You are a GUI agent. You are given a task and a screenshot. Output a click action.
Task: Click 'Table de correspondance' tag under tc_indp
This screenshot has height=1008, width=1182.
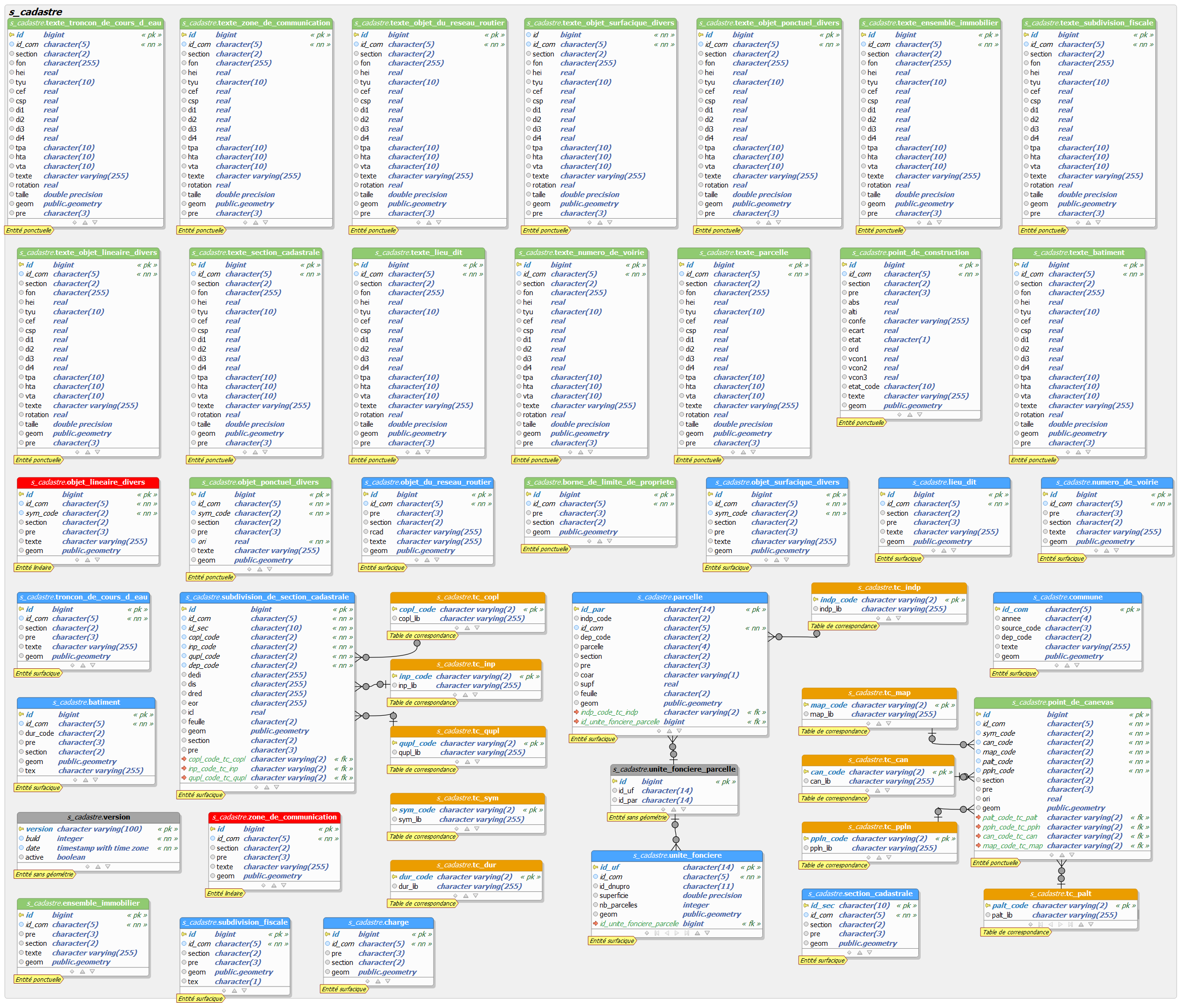(844, 626)
